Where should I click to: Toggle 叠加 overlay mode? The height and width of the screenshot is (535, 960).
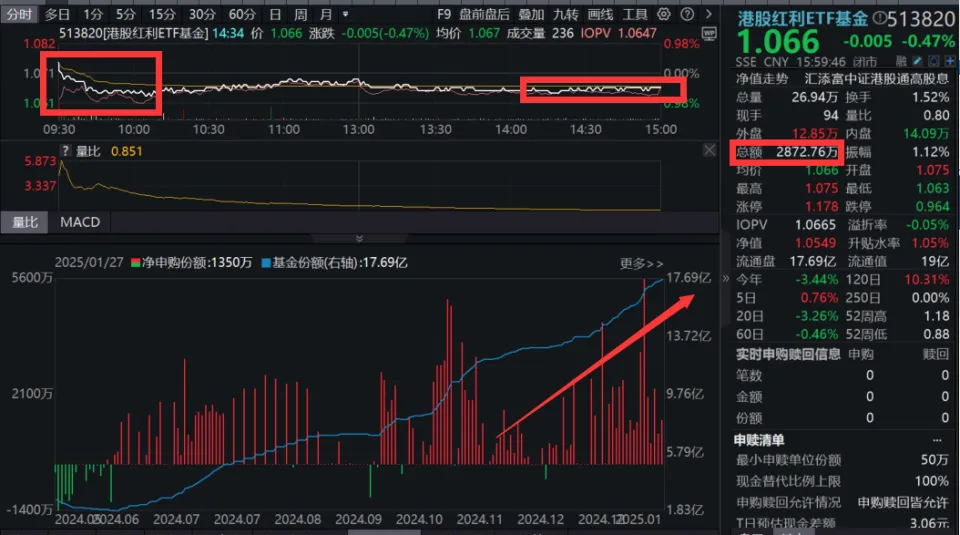coord(531,15)
